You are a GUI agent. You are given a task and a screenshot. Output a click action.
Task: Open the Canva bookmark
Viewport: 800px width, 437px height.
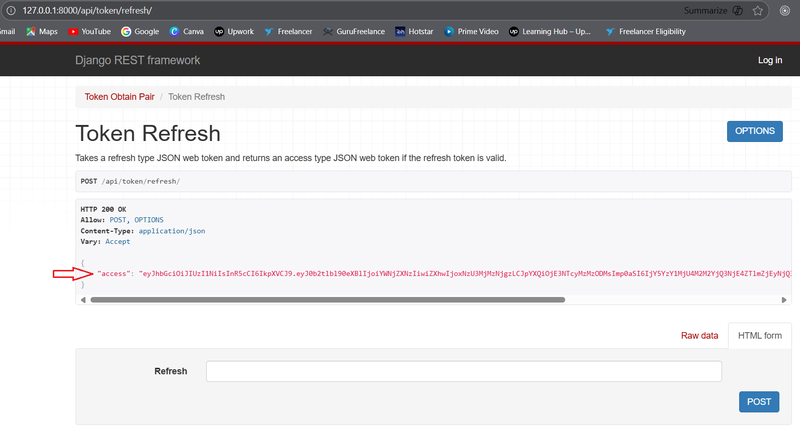coord(186,31)
